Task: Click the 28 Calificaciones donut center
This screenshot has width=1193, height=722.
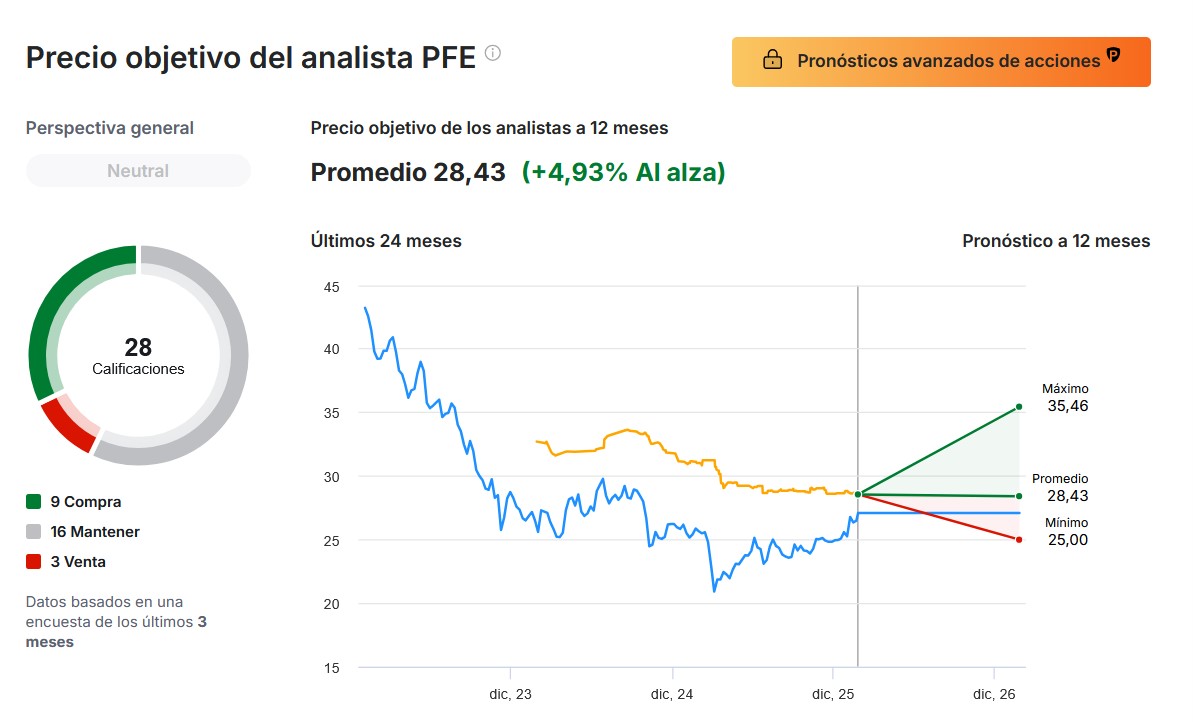Action: click(x=138, y=356)
